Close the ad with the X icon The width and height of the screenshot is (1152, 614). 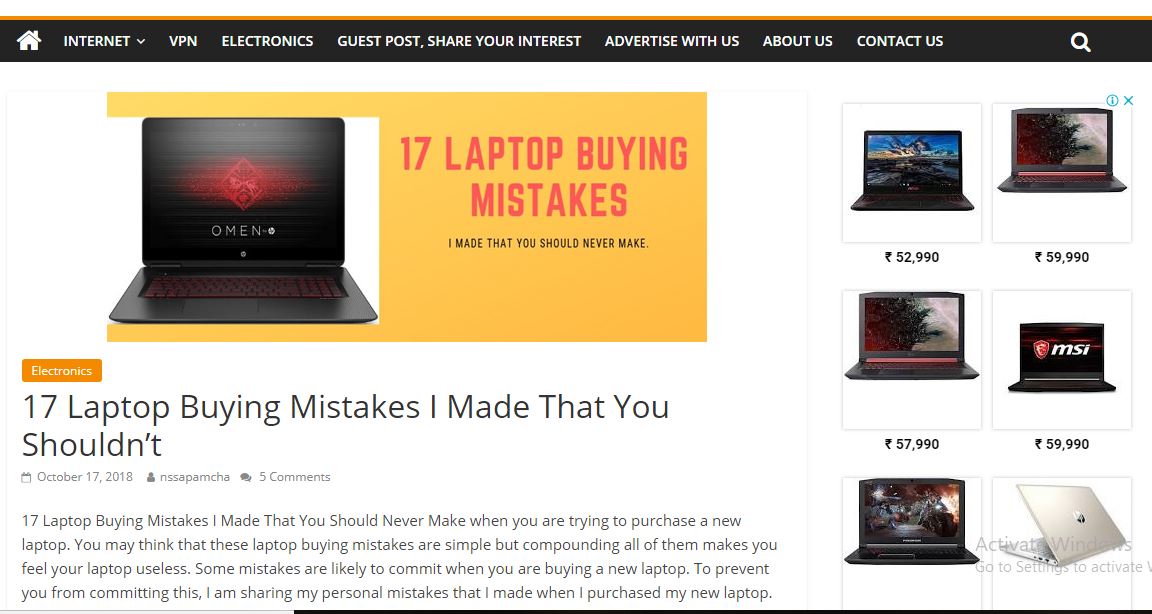[x=1128, y=101]
